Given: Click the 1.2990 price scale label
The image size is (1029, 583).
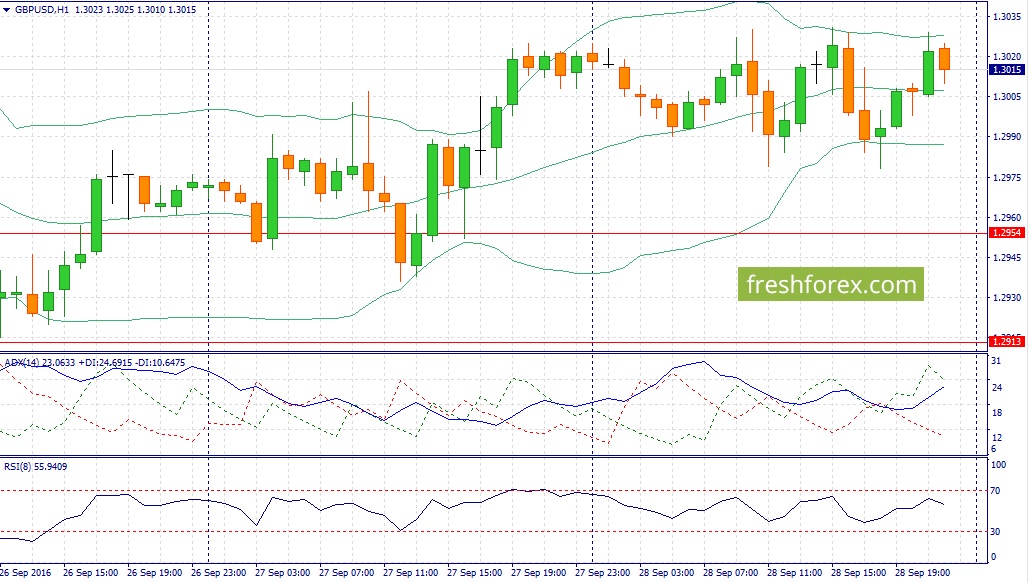Looking at the screenshot, I should [x=1006, y=137].
